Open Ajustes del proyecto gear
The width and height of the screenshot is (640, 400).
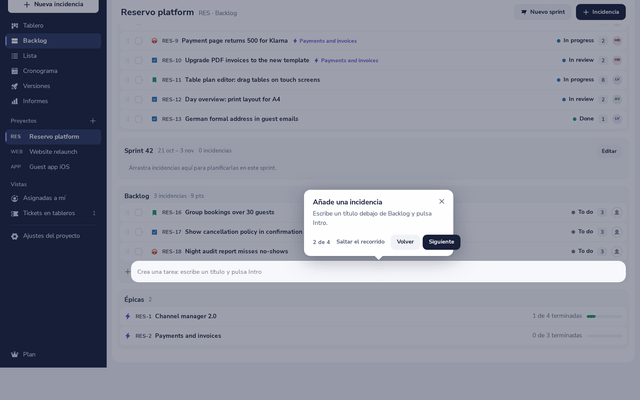tap(53, 236)
